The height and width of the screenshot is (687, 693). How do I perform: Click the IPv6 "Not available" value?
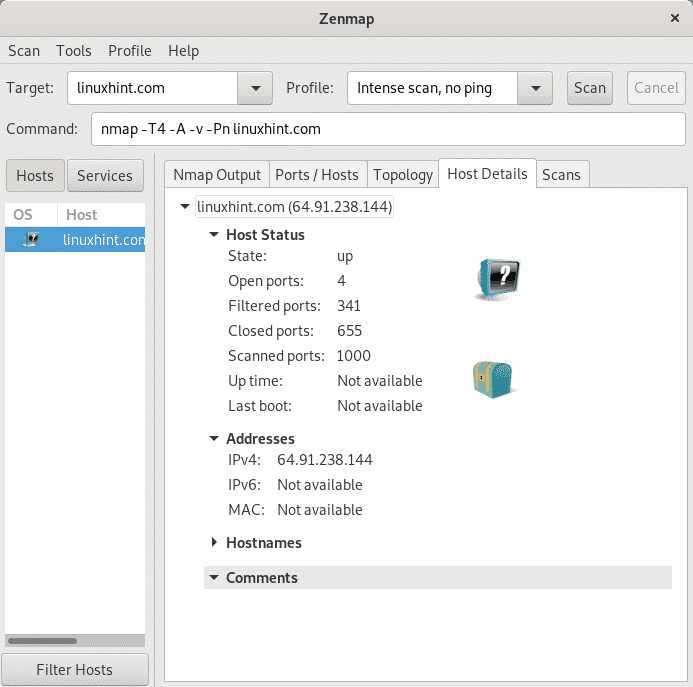(320, 485)
